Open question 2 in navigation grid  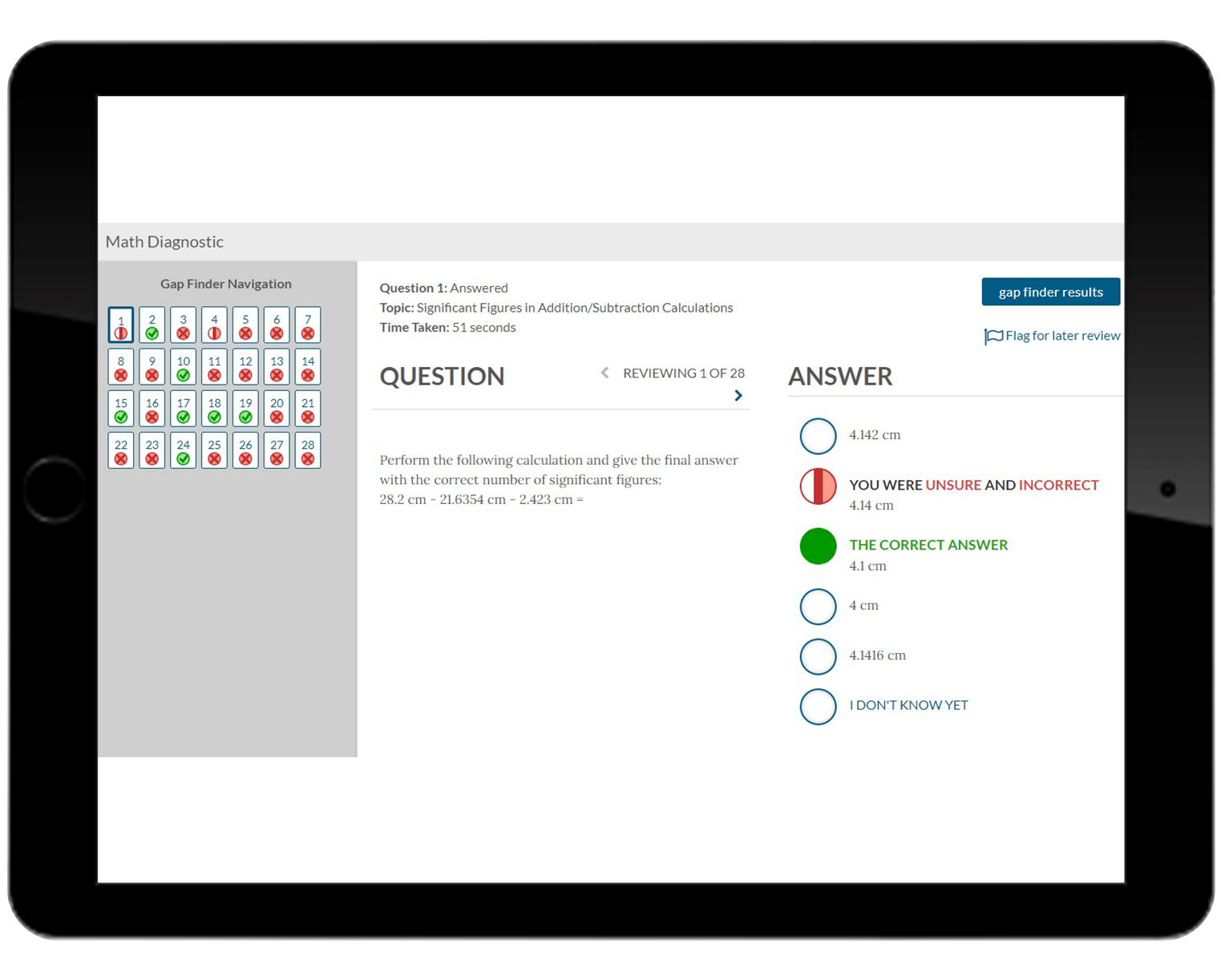click(152, 325)
